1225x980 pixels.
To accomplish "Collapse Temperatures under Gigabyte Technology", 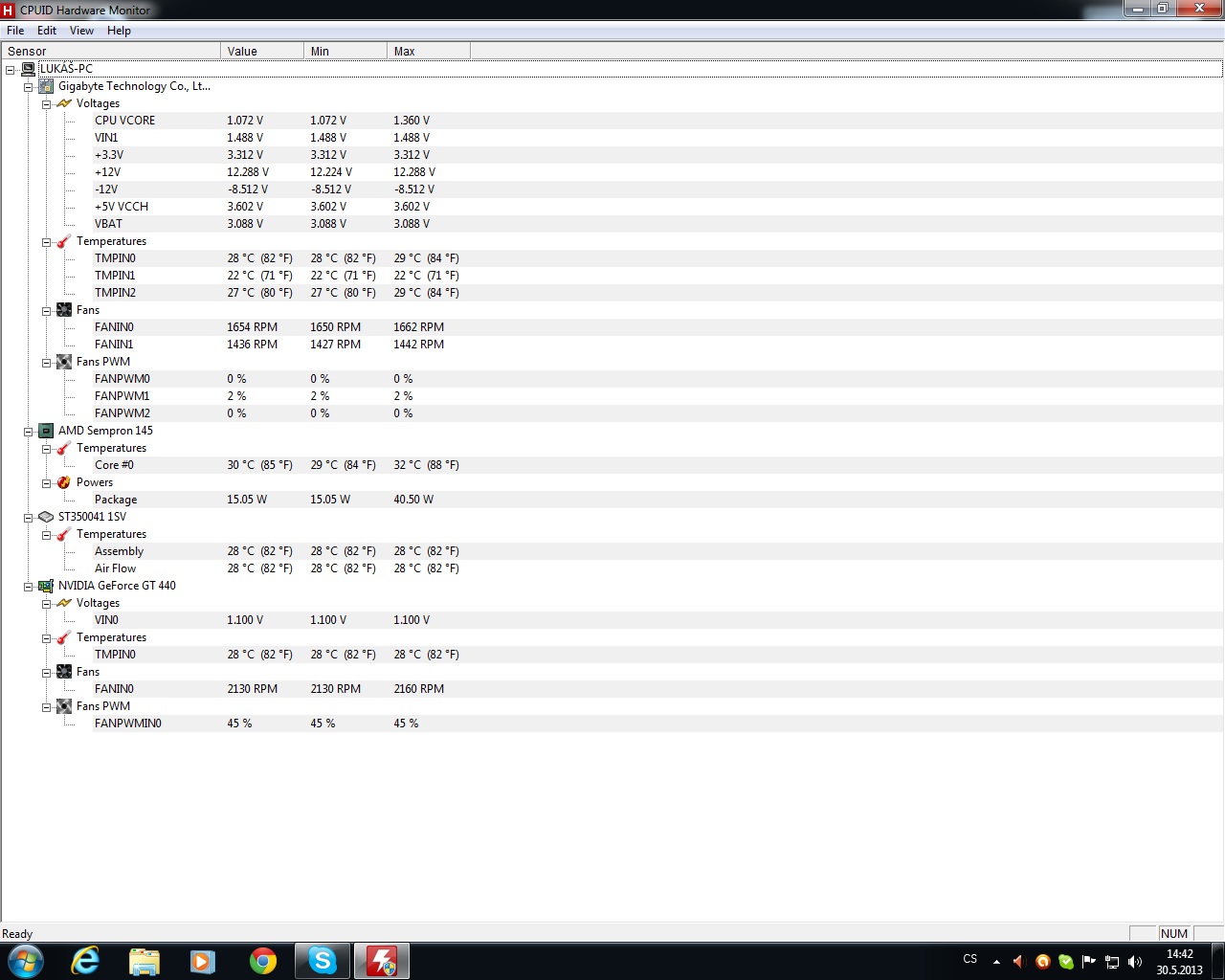I will 46,241.
